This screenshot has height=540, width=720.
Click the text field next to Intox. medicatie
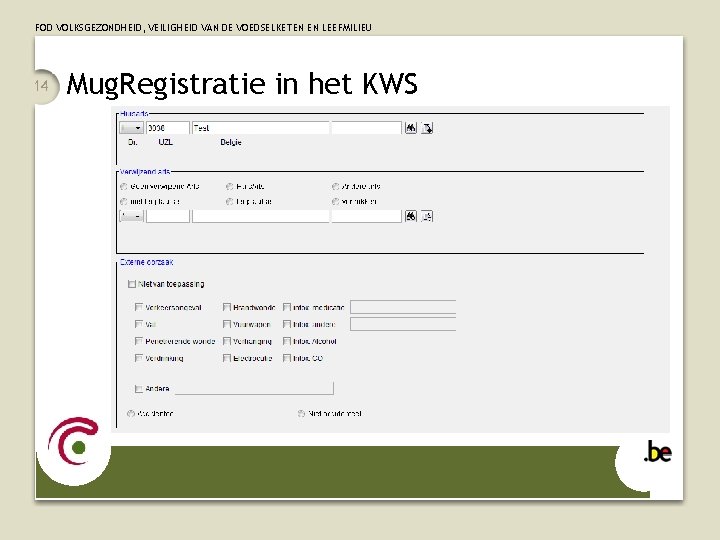click(x=403, y=307)
